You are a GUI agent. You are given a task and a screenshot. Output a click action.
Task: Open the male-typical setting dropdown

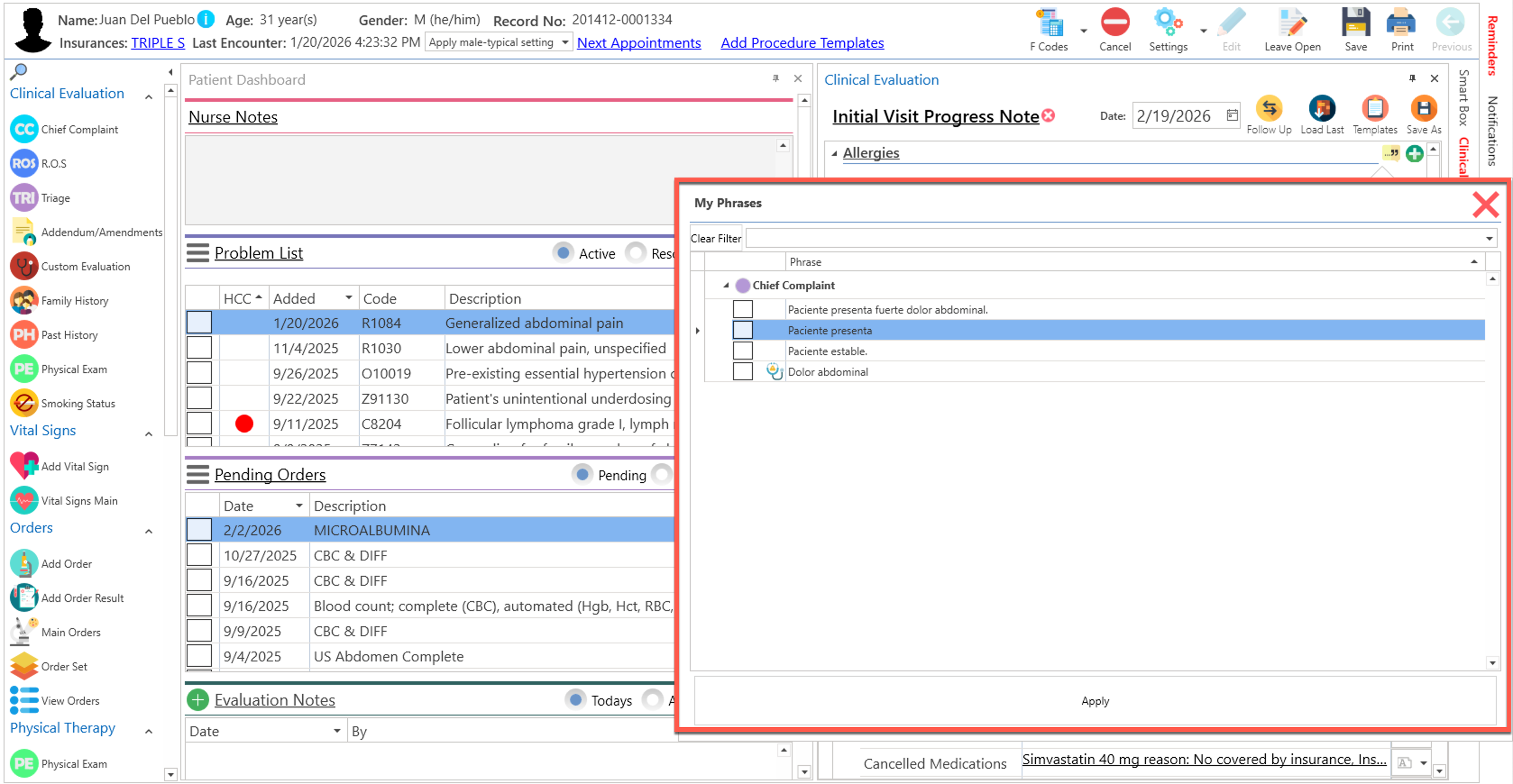[565, 42]
